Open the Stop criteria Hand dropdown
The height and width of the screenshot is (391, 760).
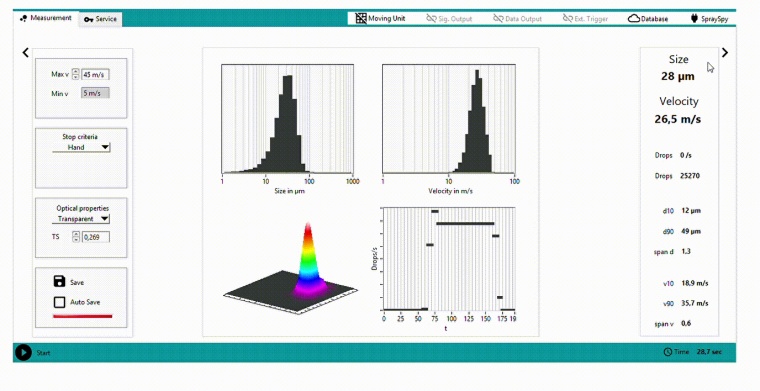(81, 147)
